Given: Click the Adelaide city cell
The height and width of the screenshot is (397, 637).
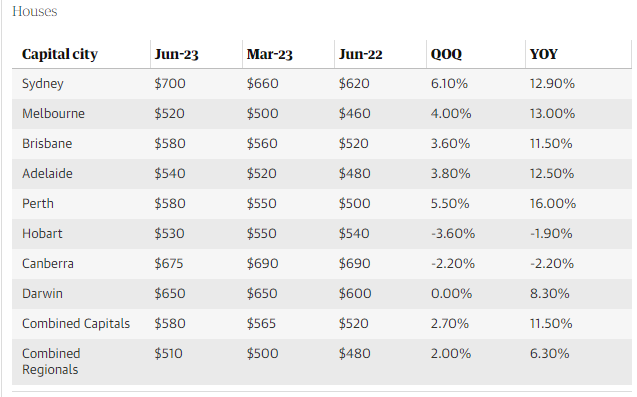Looking at the screenshot, I should tap(47, 174).
